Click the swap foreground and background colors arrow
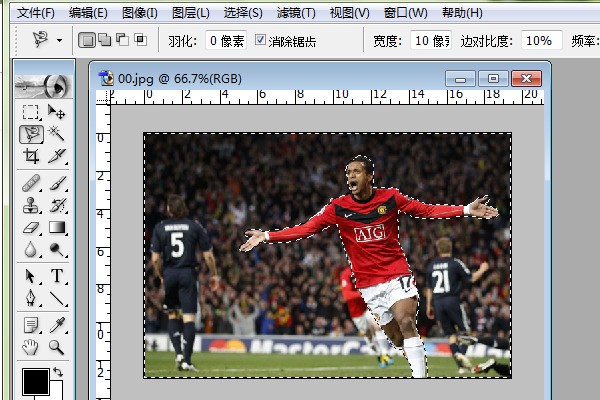This screenshot has width=600, height=400. 58,372
